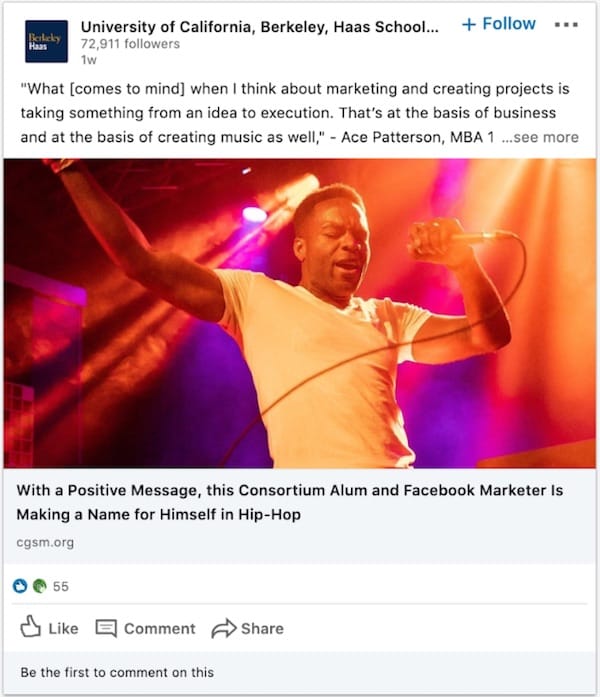The width and height of the screenshot is (600, 697).
Task: Click the cgsm.org source link
Action: [x=45, y=542]
